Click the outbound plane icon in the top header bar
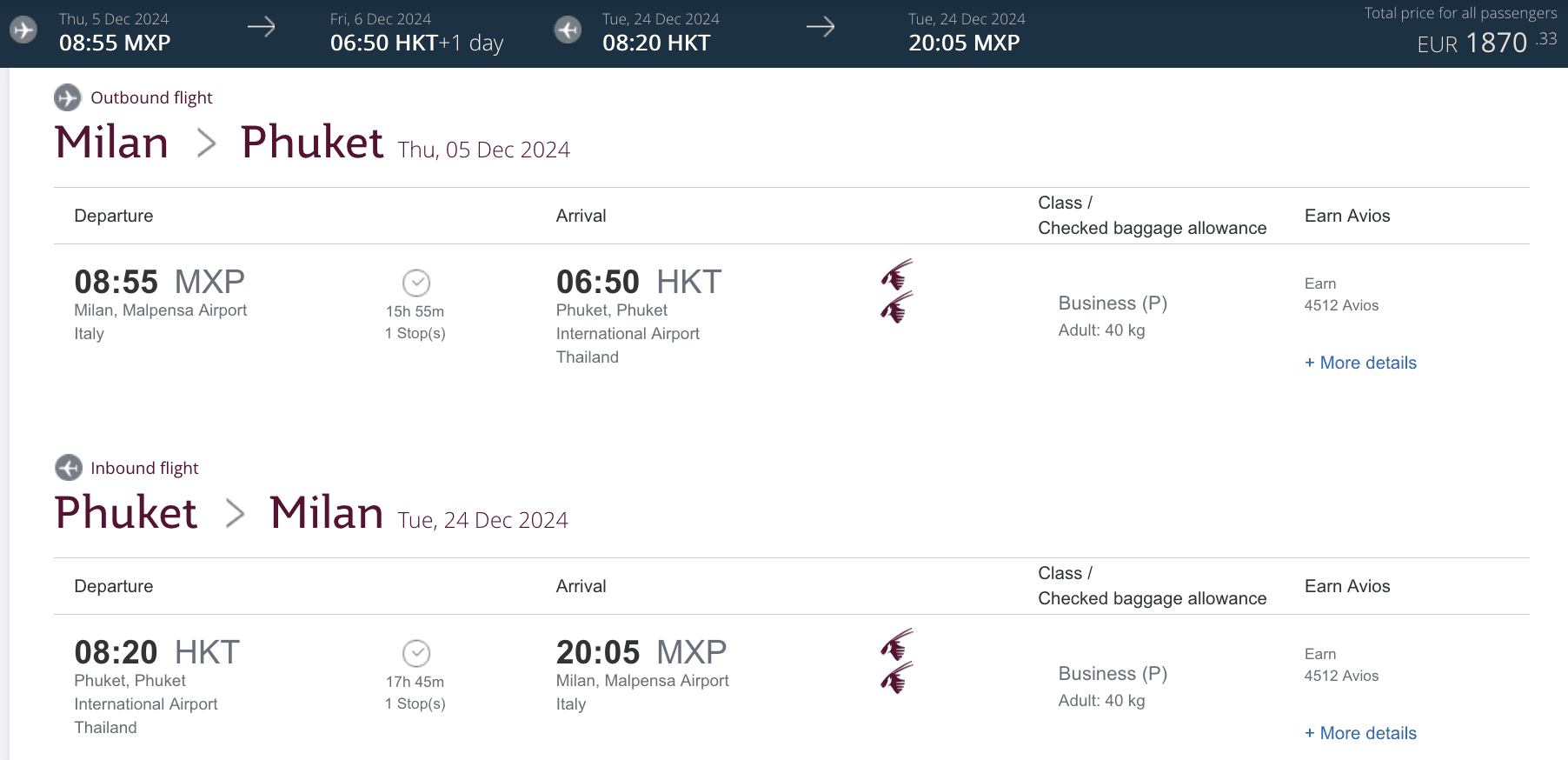This screenshot has width=1568, height=760. pyautogui.click(x=23, y=30)
